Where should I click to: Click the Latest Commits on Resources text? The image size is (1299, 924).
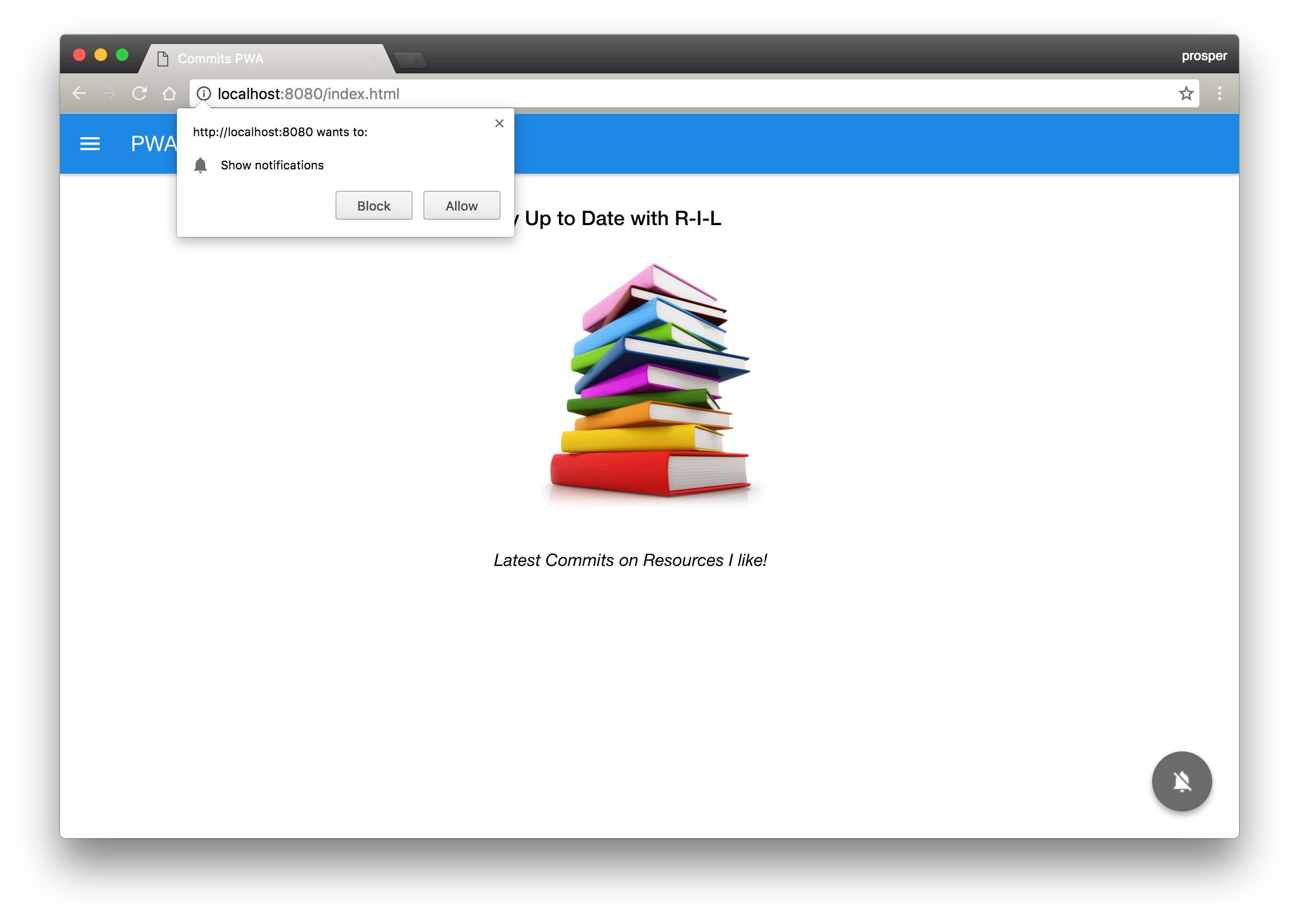pos(630,560)
